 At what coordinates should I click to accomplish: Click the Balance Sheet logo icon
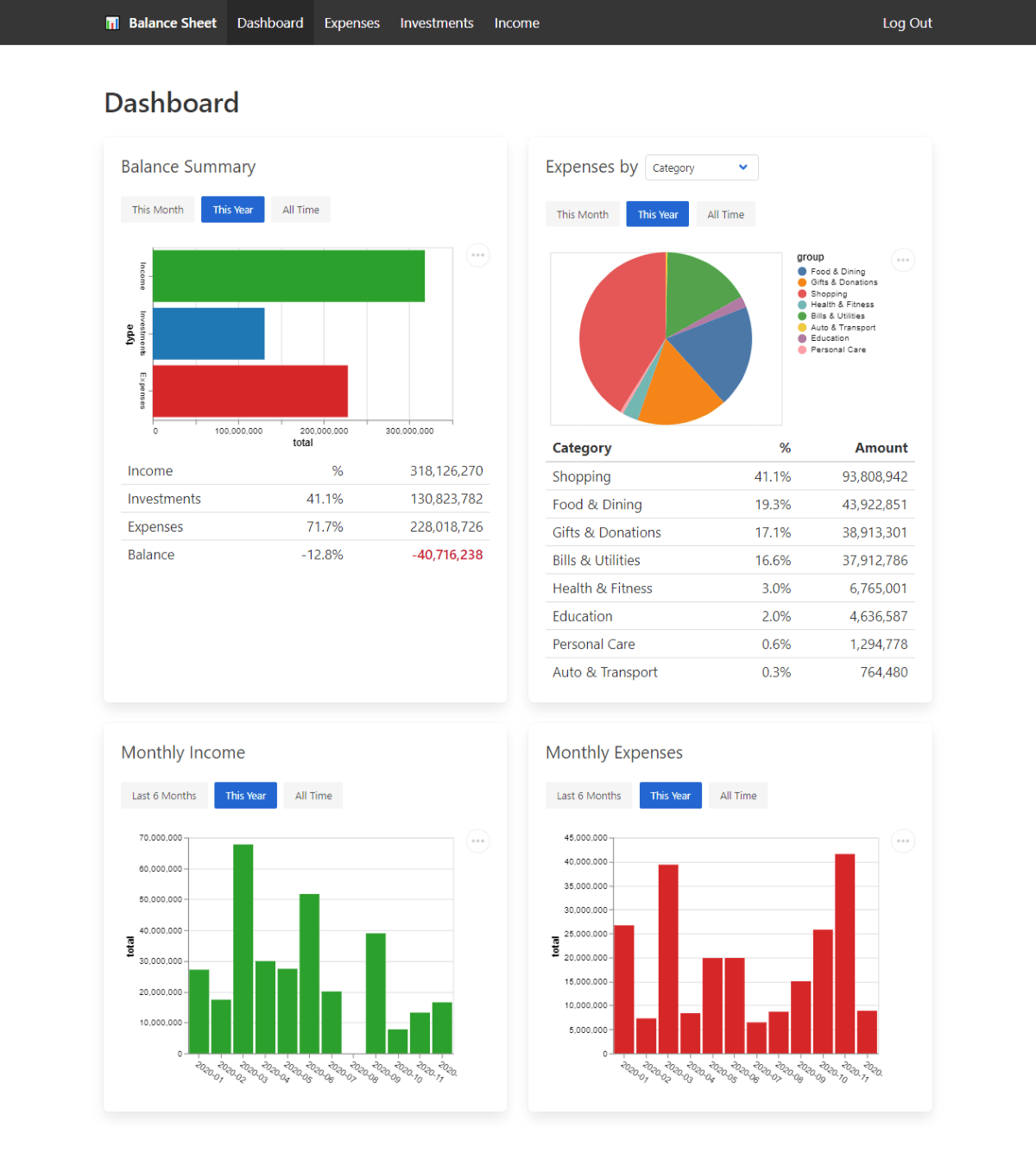pos(112,23)
